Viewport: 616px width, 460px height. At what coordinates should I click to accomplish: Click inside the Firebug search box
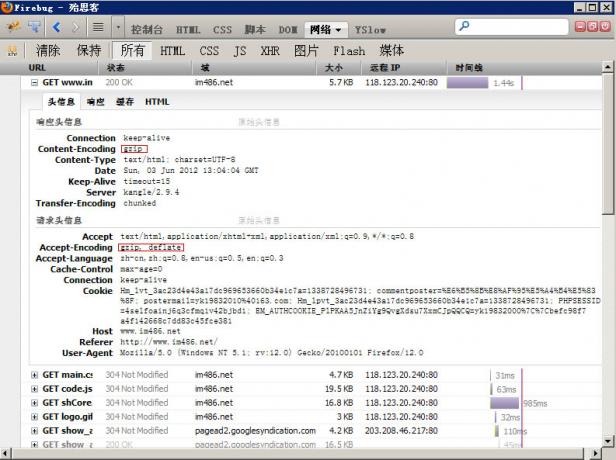[x=512, y=26]
